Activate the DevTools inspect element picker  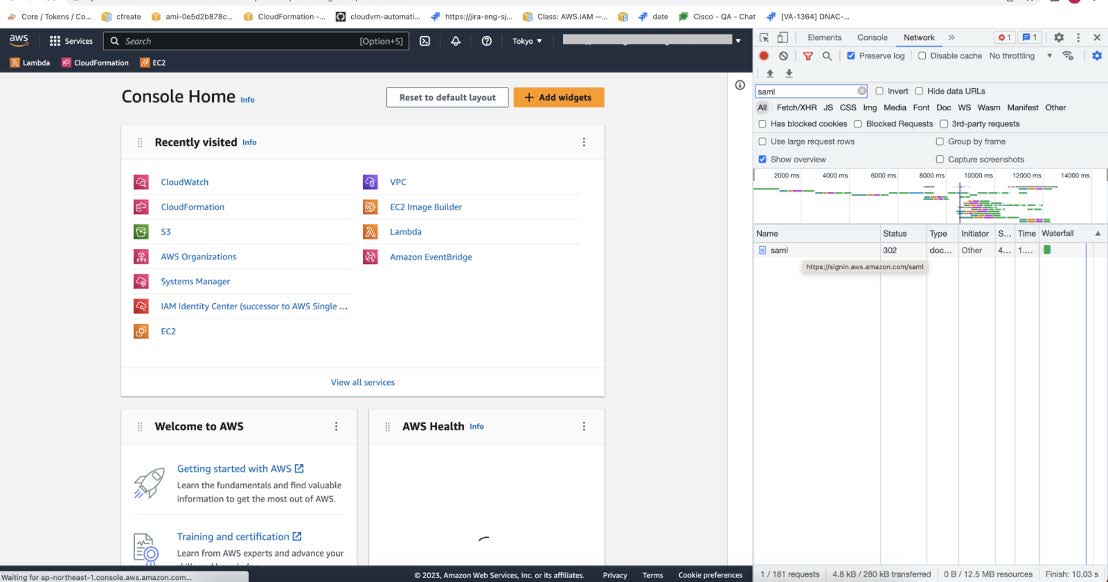(x=764, y=37)
